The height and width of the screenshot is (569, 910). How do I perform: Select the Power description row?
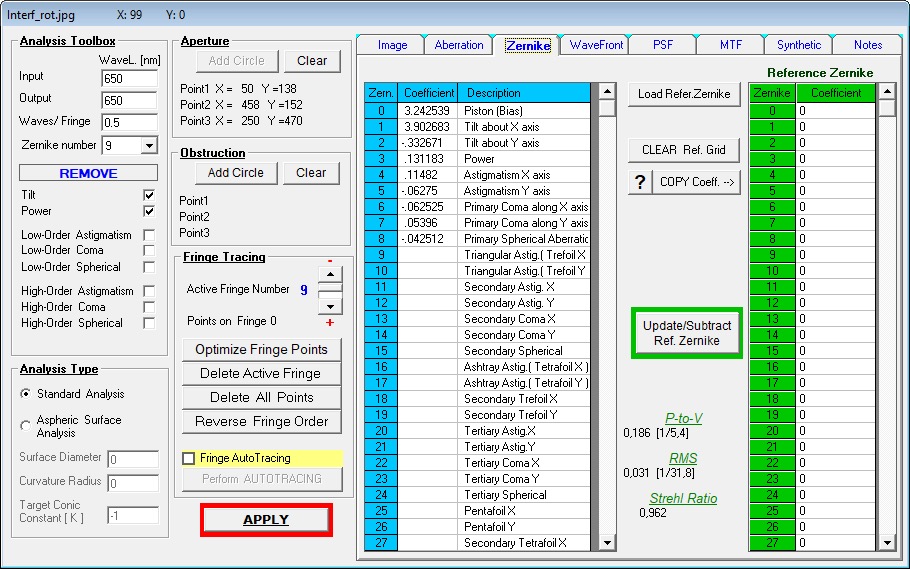point(524,159)
